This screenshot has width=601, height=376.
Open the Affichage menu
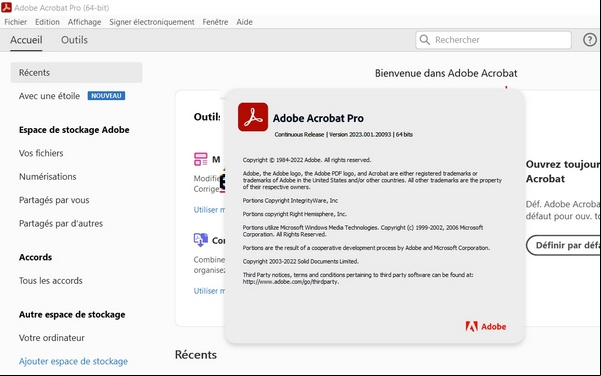pyautogui.click(x=84, y=22)
